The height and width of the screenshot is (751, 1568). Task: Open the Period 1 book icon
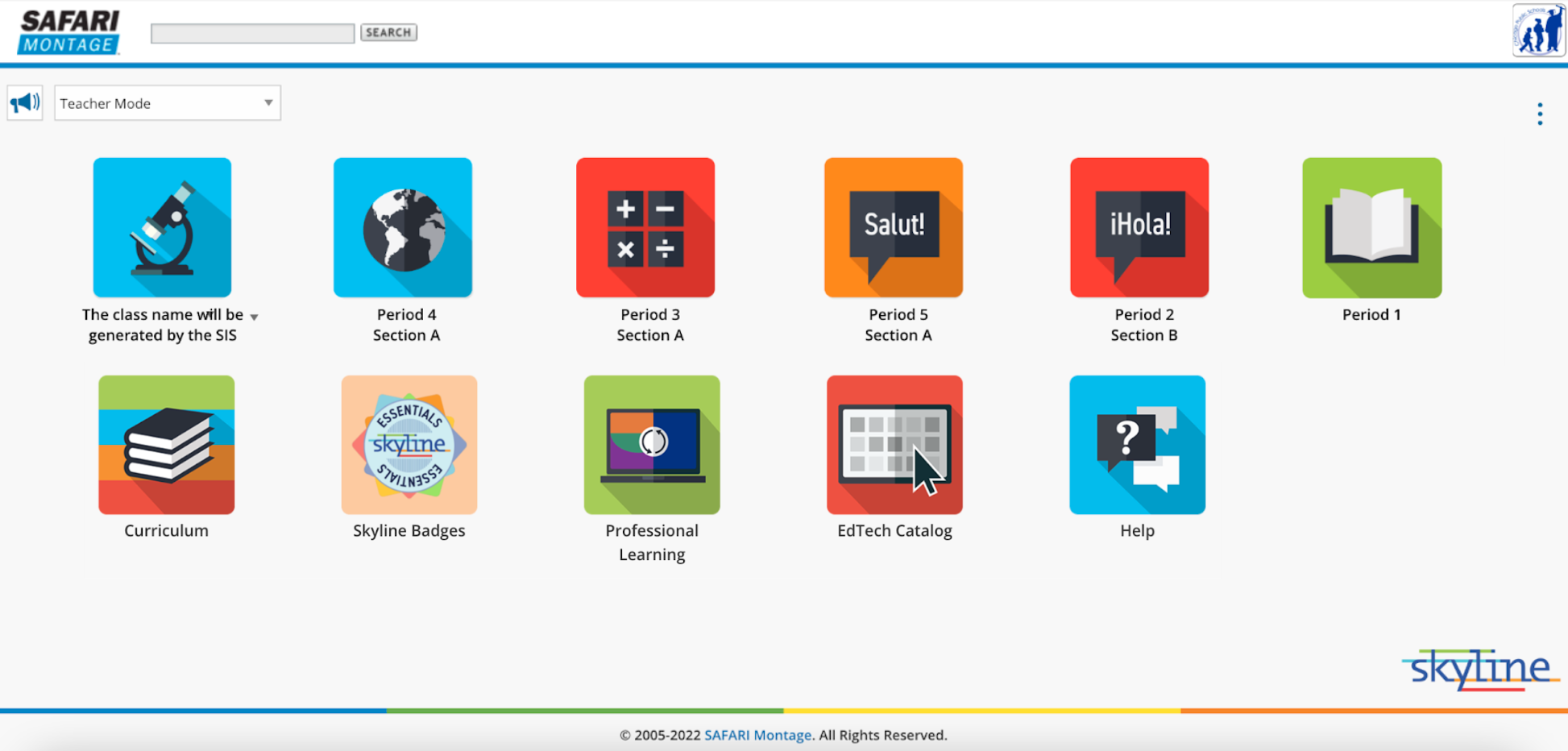(1371, 227)
